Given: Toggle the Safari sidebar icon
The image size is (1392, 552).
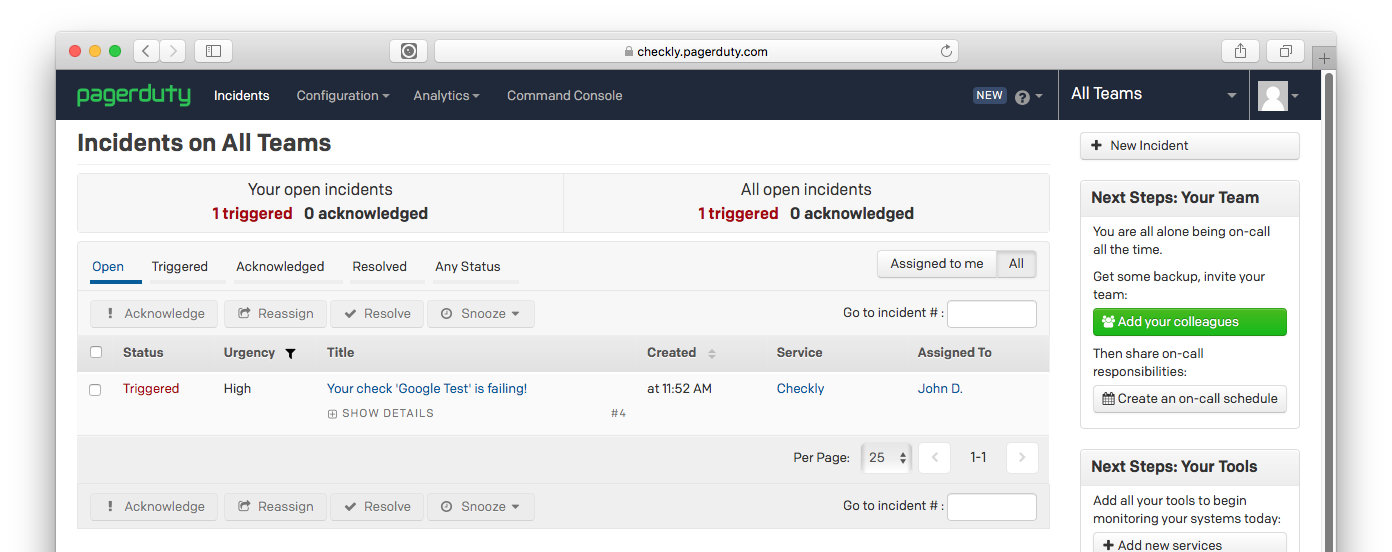Looking at the screenshot, I should coord(213,51).
